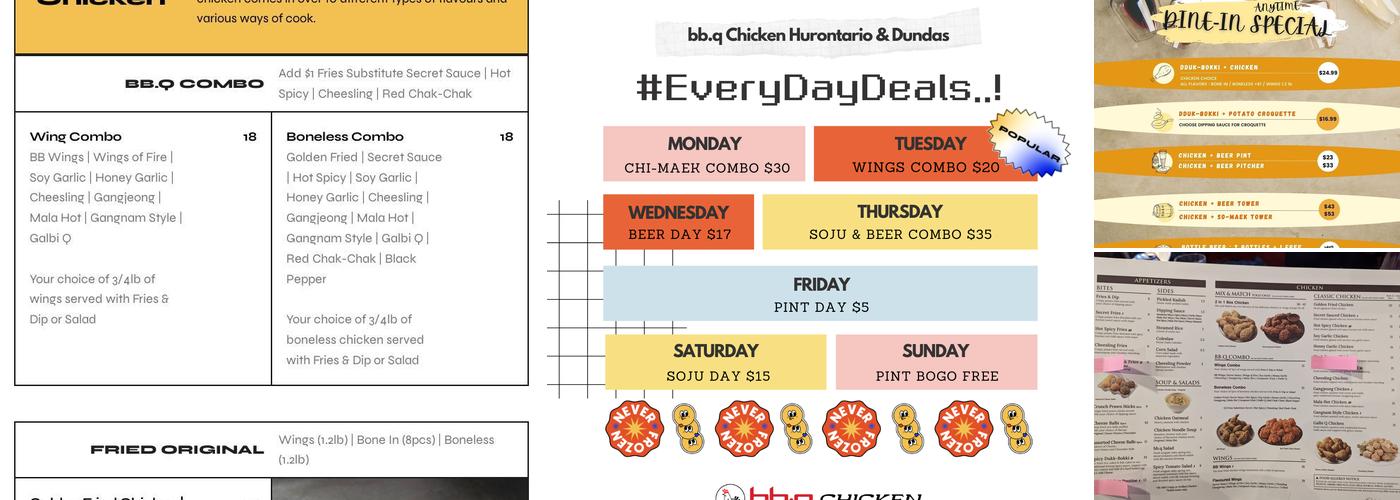Click the Fried Original section header
Image resolution: width=1400 pixels, height=500 pixels.
177,450
